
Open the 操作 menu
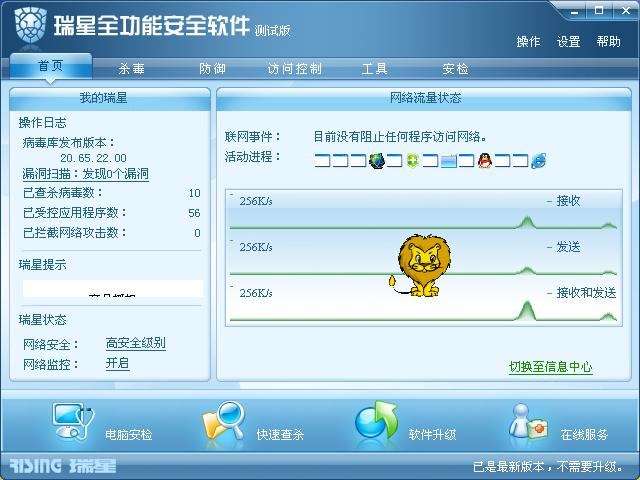pyautogui.click(x=528, y=42)
